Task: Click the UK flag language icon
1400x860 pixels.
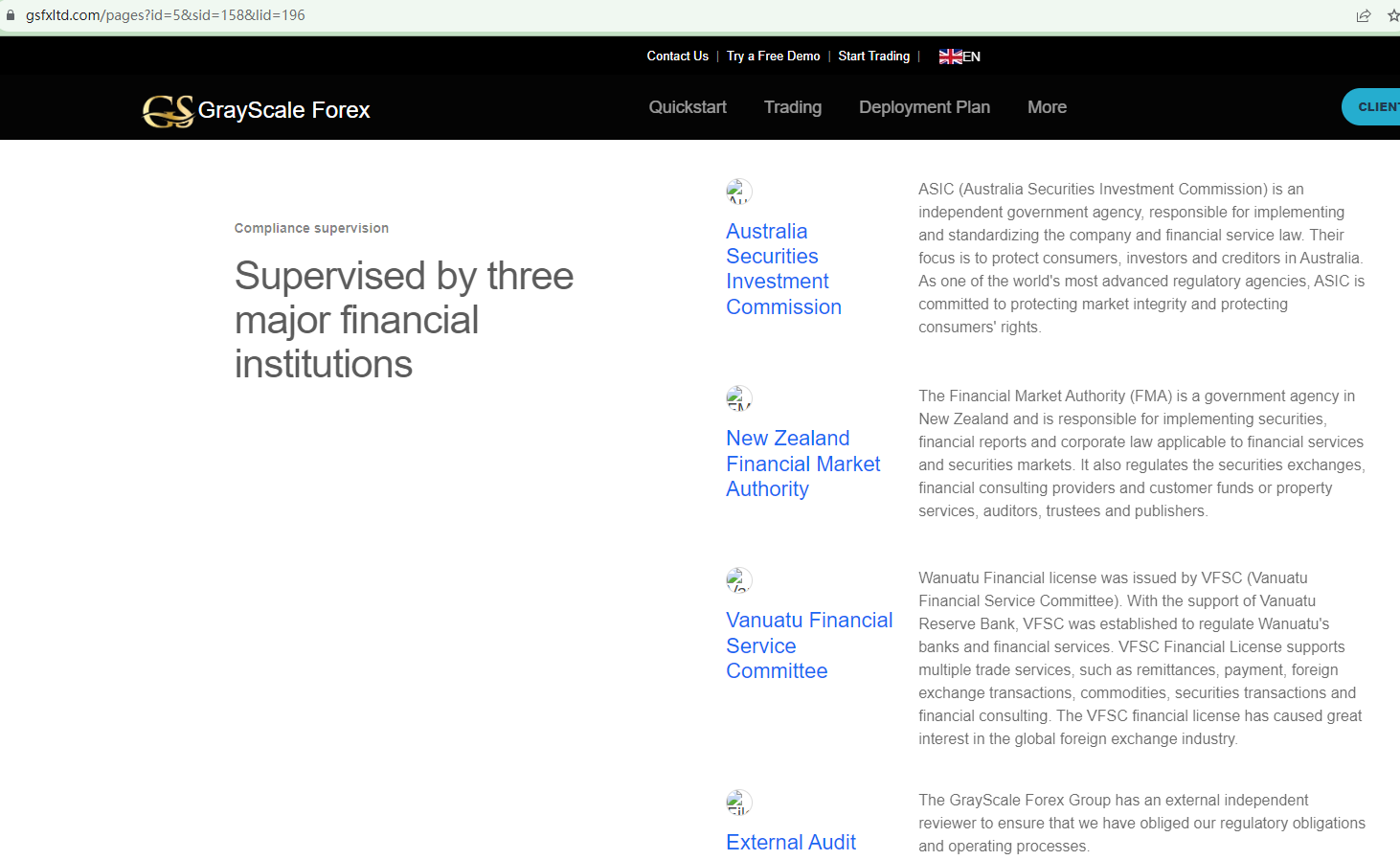Action: pyautogui.click(x=950, y=57)
